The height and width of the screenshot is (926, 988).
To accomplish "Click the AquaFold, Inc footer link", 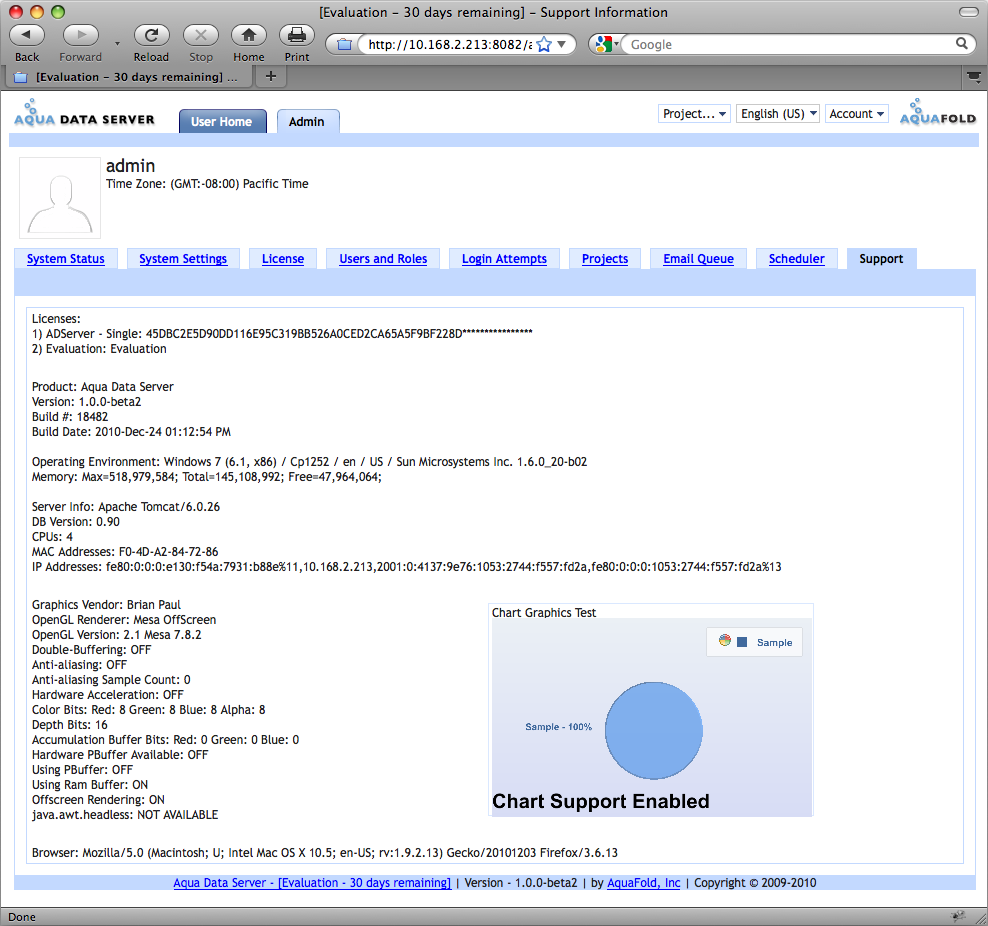I will pyautogui.click(x=643, y=883).
